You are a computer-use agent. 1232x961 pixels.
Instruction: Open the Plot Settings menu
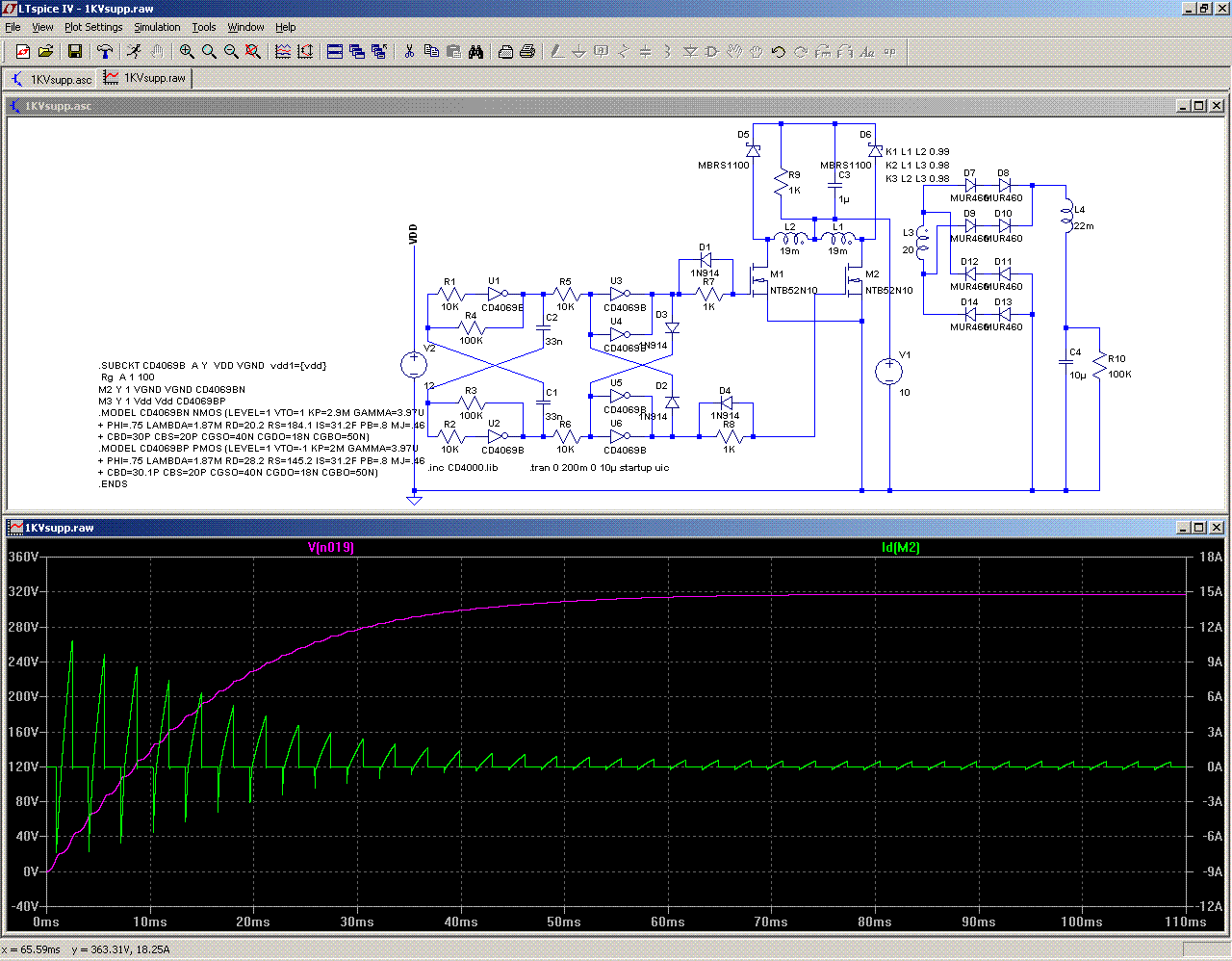tap(93, 27)
